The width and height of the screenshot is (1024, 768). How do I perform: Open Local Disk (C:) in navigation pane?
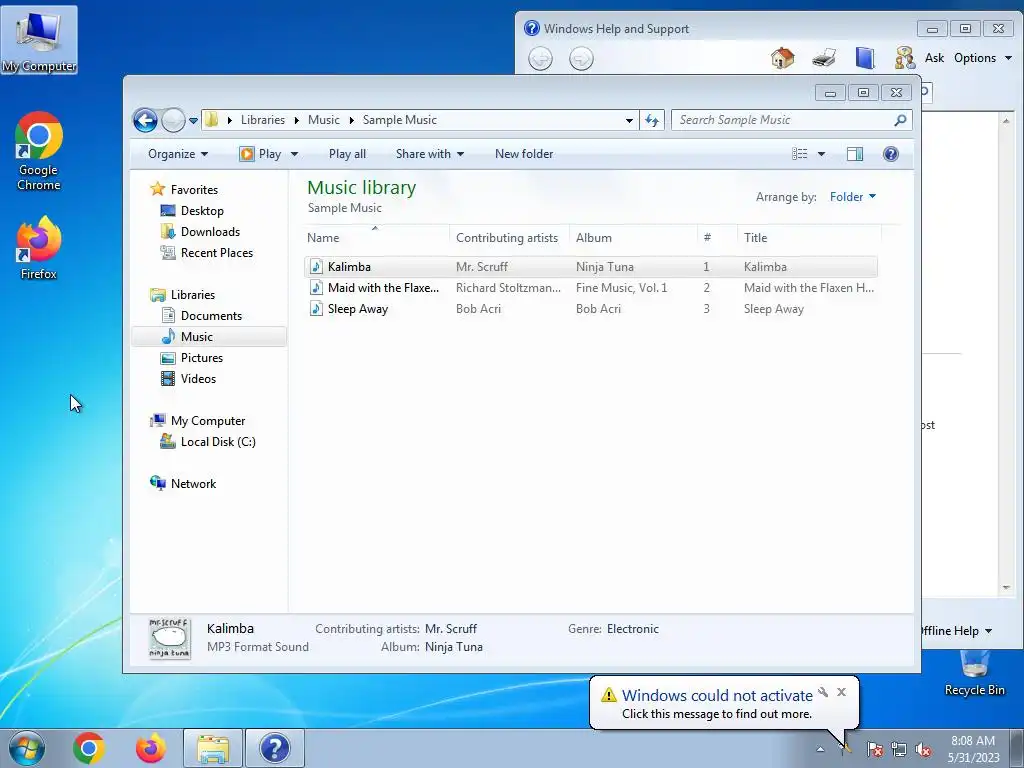217,442
